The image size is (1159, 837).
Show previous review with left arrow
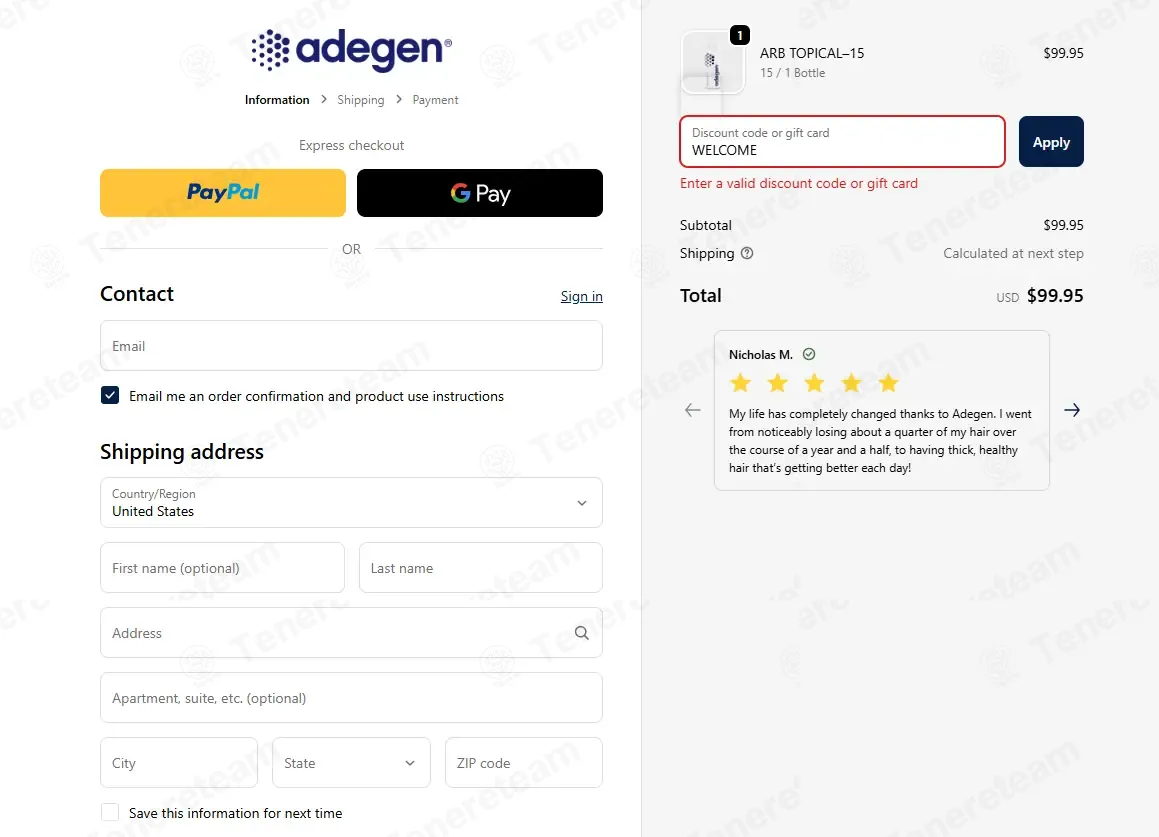coord(693,410)
